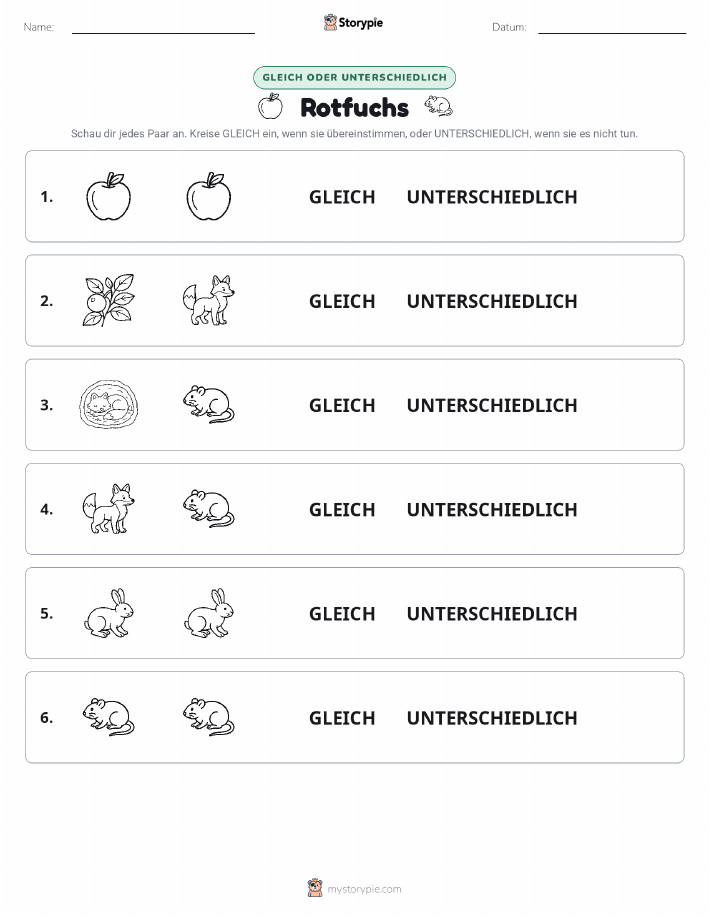Viewport: 709px width, 917px height.
Task: Click the mouse picture in row 4
Action: click(209, 509)
